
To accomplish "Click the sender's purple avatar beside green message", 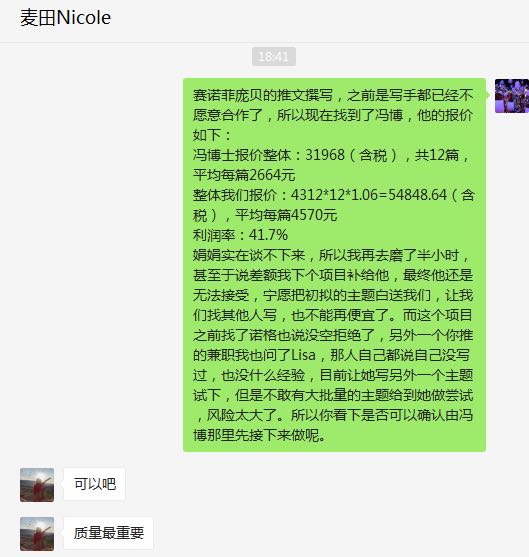I will click(x=512, y=96).
